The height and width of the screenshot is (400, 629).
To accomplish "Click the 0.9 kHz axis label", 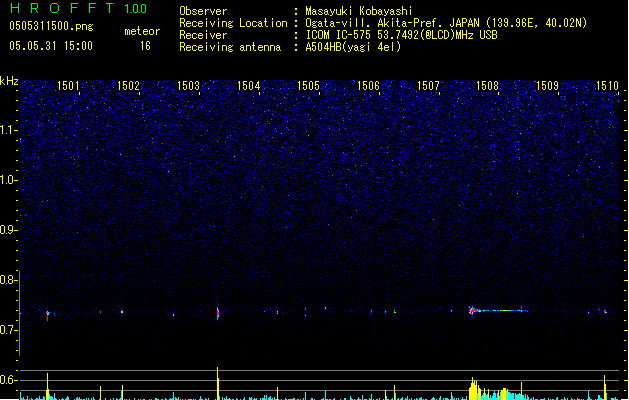I will click(8, 230).
